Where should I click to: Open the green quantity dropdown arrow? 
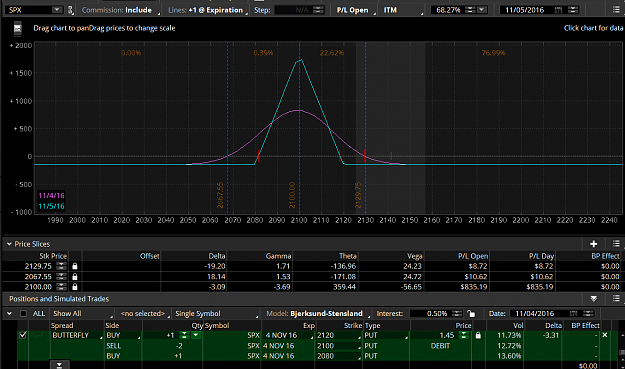(x=195, y=335)
